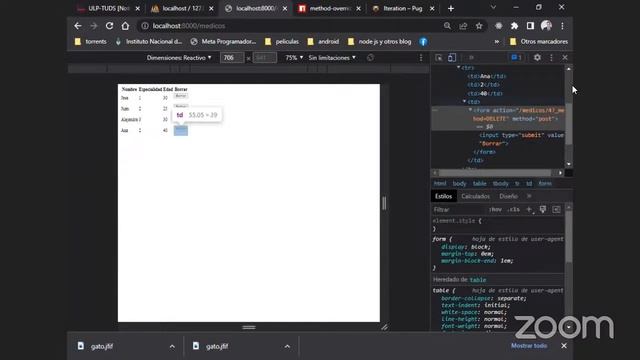
Task: Share this page via the share icon
Action: pyautogui.click(x=463, y=26)
